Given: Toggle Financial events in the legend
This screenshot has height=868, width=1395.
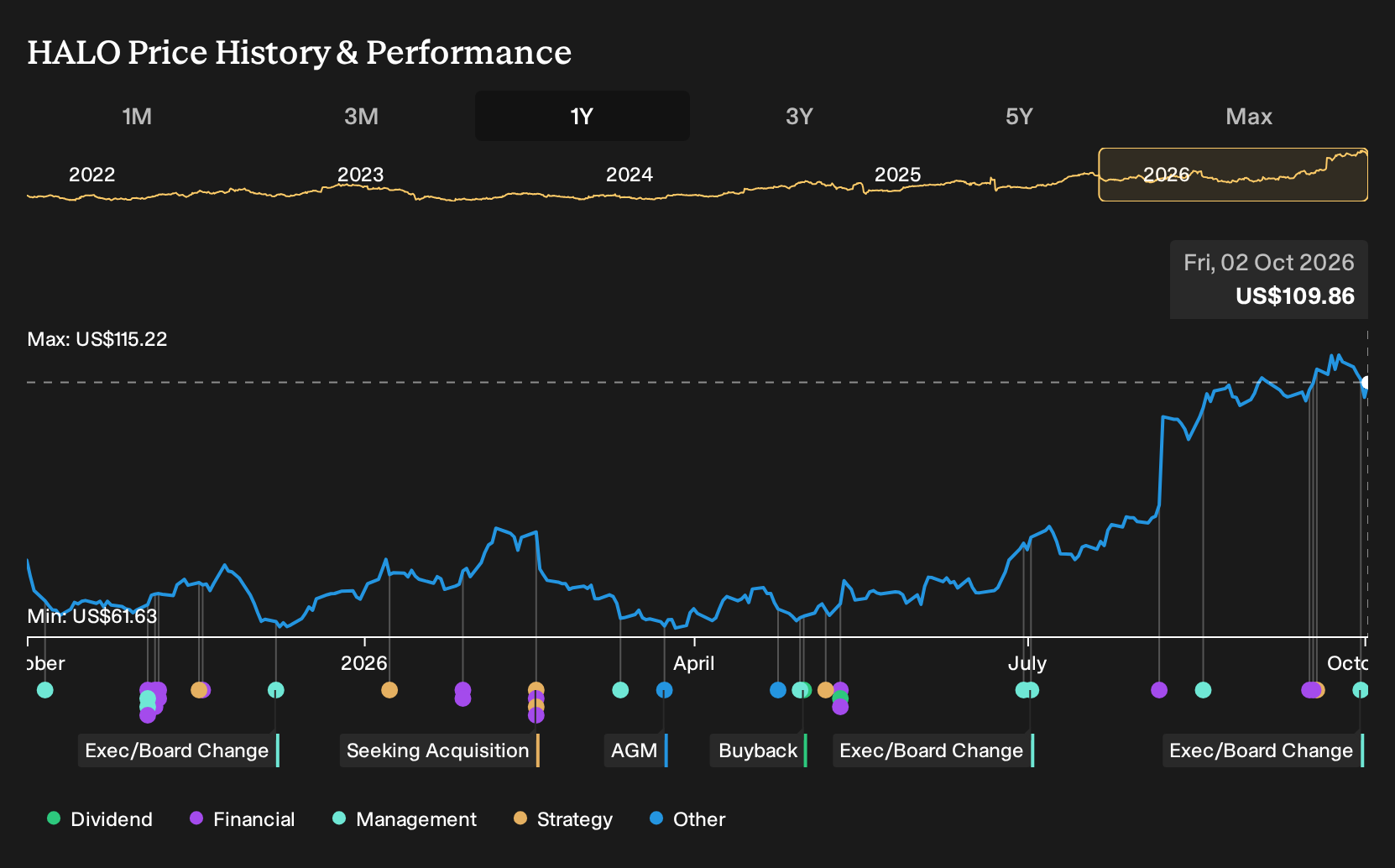Looking at the screenshot, I should 242,819.
